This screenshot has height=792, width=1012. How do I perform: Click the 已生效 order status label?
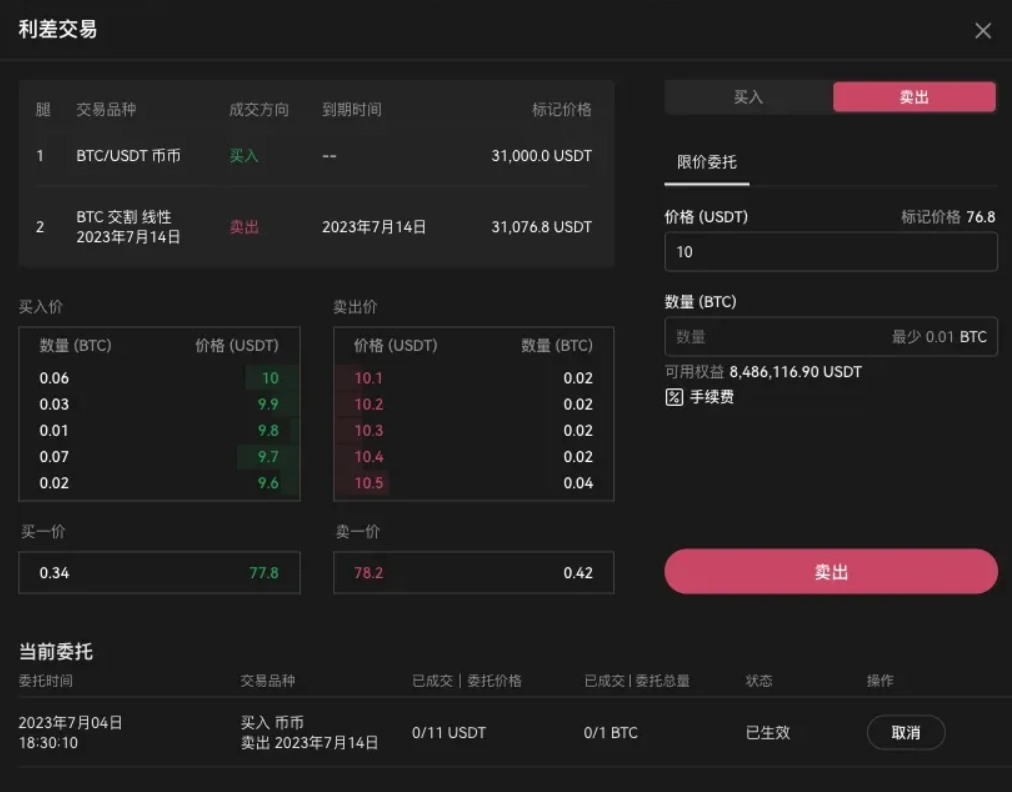point(767,732)
